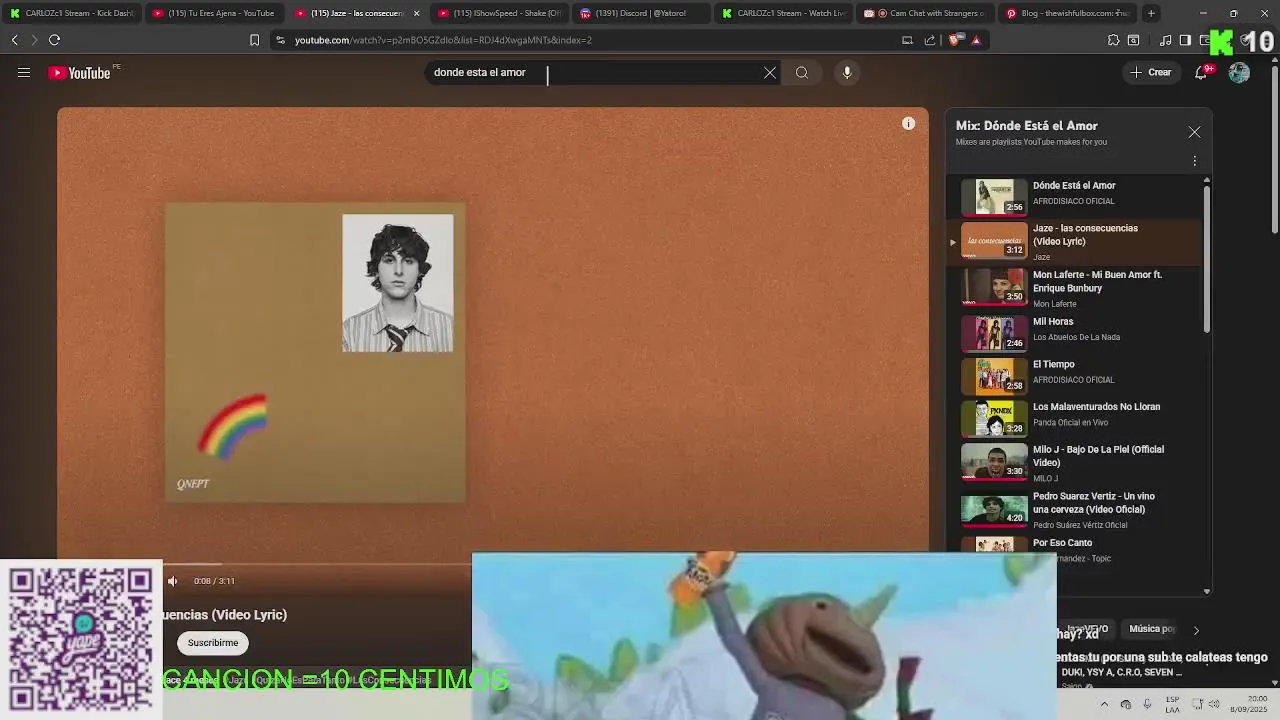Bookmark this page with the bookmark icon
This screenshot has width=1280, height=720.
[254, 40]
